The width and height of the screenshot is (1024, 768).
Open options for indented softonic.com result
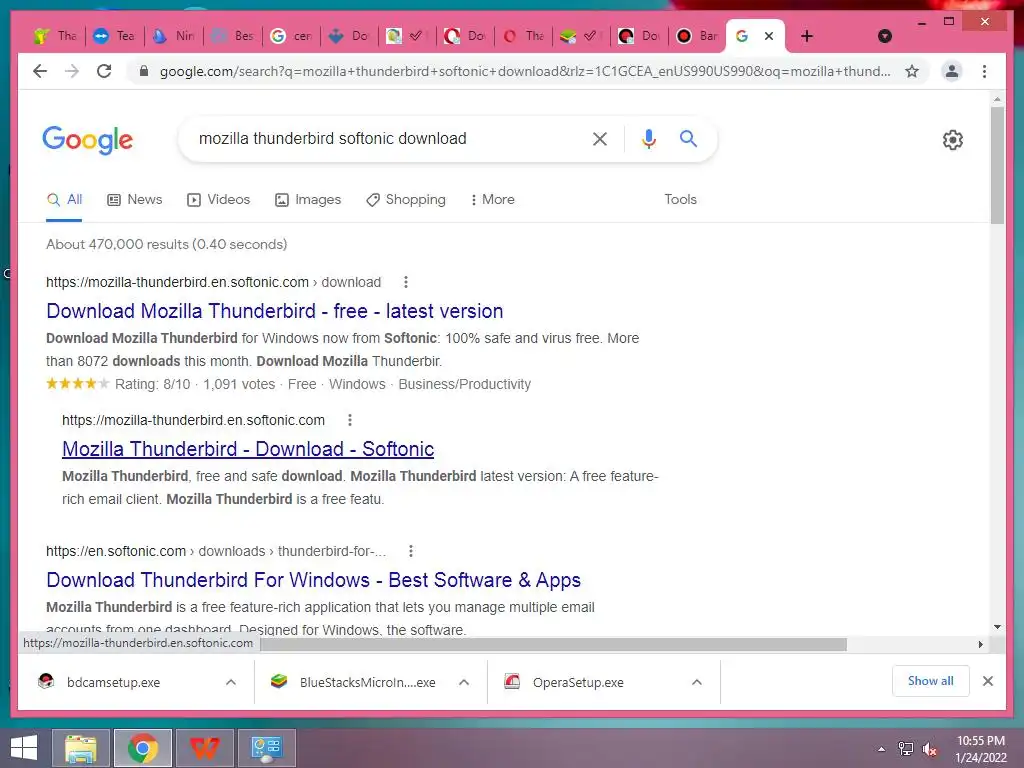tap(350, 420)
